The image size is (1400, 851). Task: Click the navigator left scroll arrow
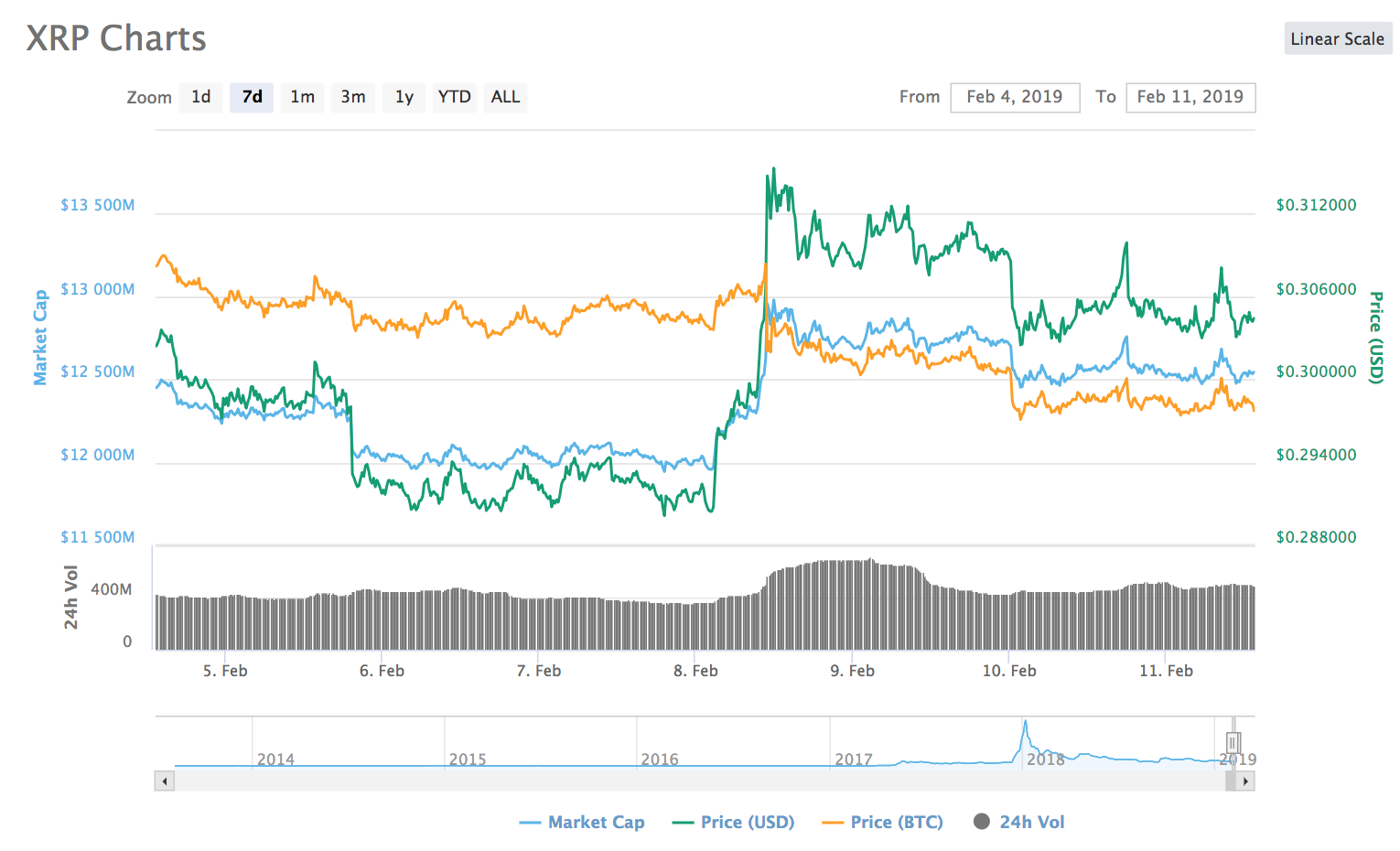pyautogui.click(x=165, y=781)
